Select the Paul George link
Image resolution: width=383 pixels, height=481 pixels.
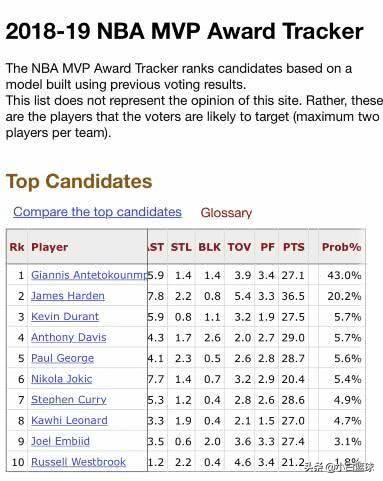62,358
